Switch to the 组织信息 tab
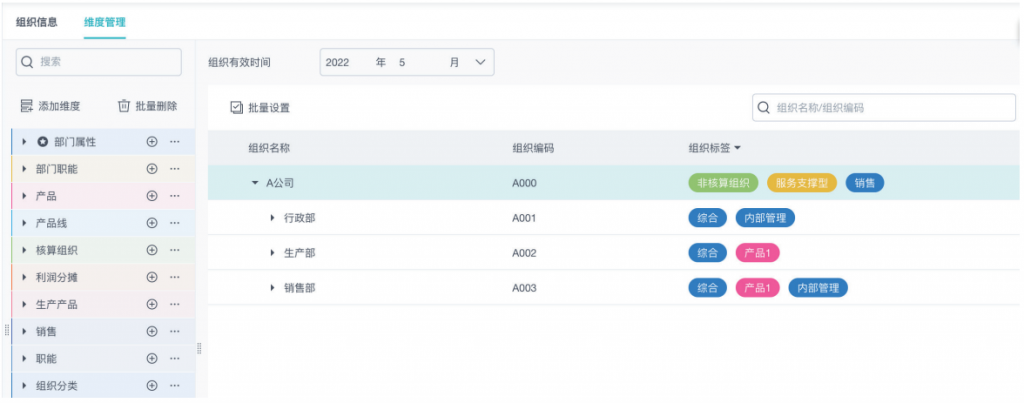Image resolution: width=1024 pixels, height=403 pixels. point(37,22)
